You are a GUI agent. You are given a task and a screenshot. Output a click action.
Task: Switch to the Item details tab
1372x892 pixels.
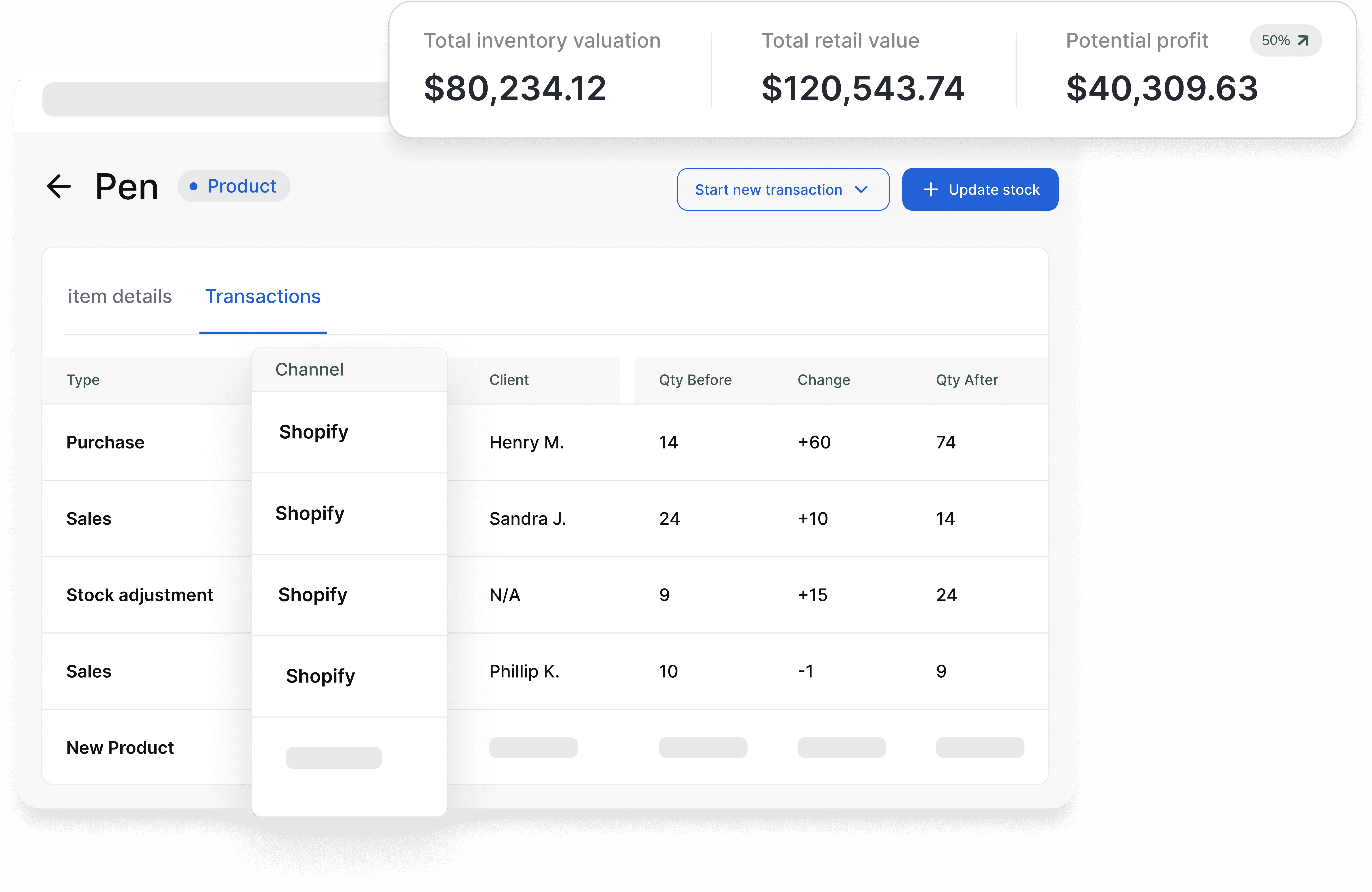[x=119, y=296]
